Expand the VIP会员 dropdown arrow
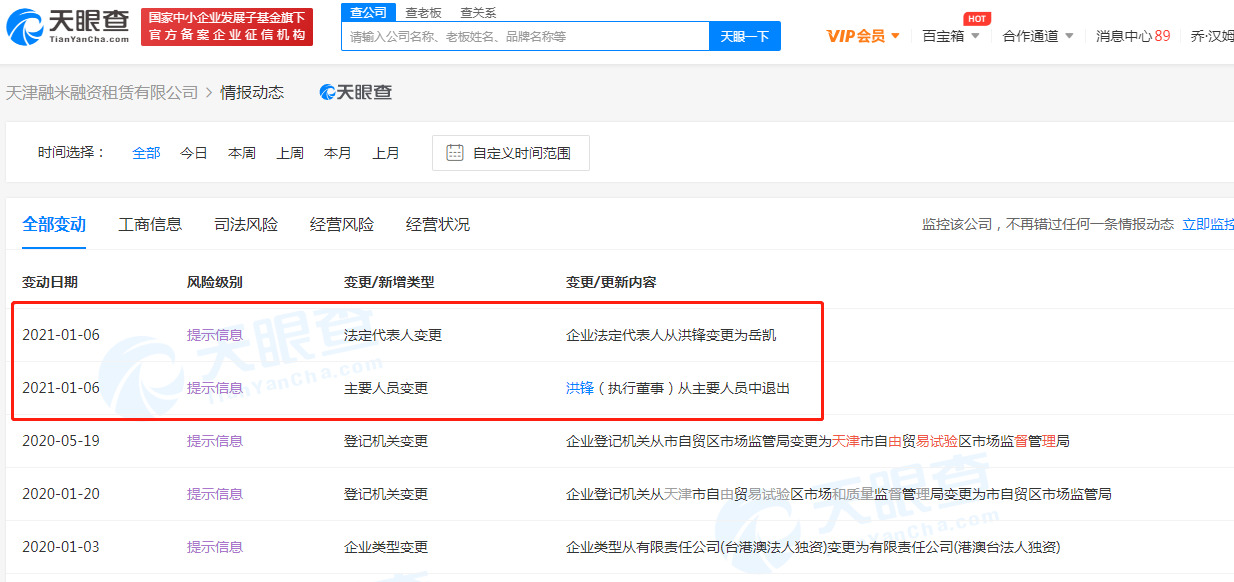The height and width of the screenshot is (582, 1234). click(895, 36)
